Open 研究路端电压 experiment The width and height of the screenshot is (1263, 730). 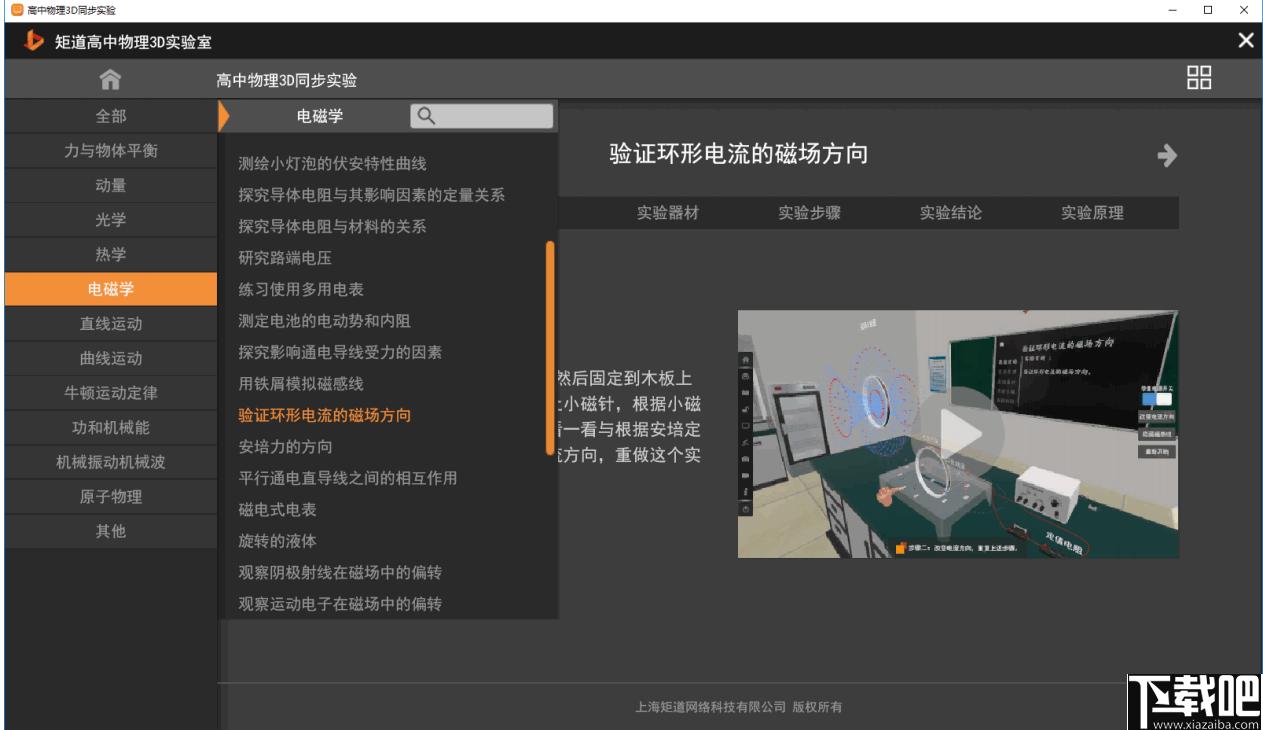click(x=285, y=258)
